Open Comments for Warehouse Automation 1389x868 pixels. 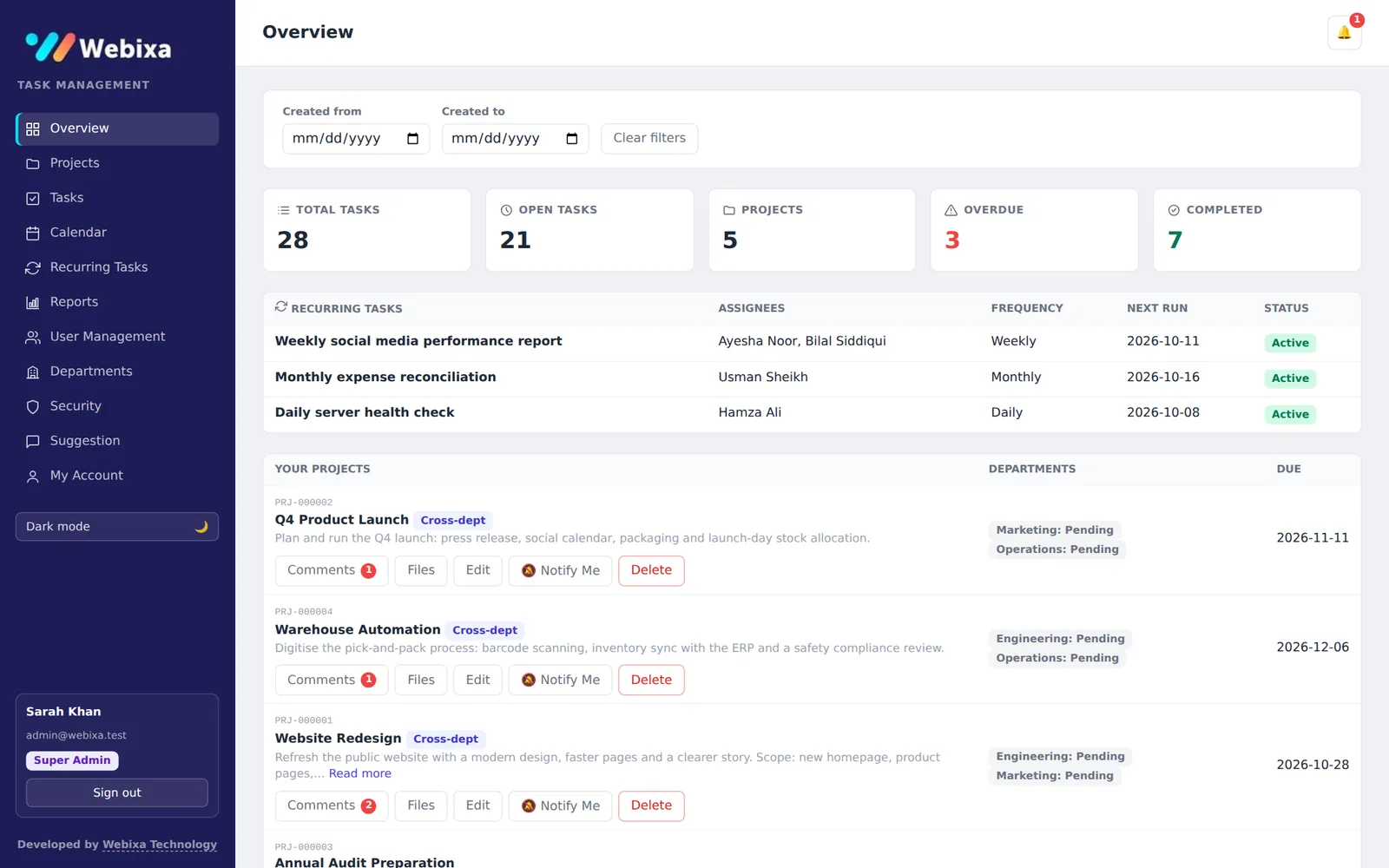pyautogui.click(x=332, y=680)
